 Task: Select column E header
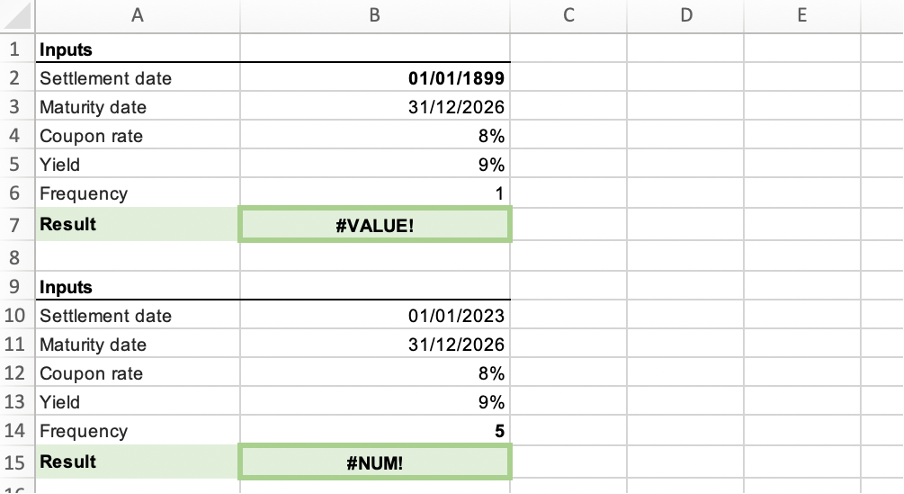(802, 15)
